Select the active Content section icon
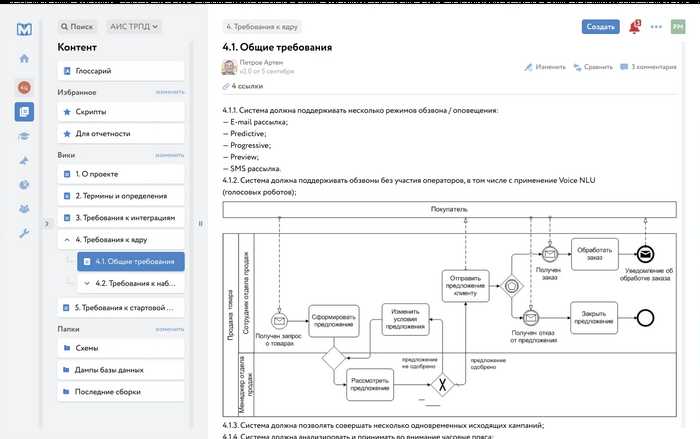Viewport: 700px width, 439px height. coord(24,112)
